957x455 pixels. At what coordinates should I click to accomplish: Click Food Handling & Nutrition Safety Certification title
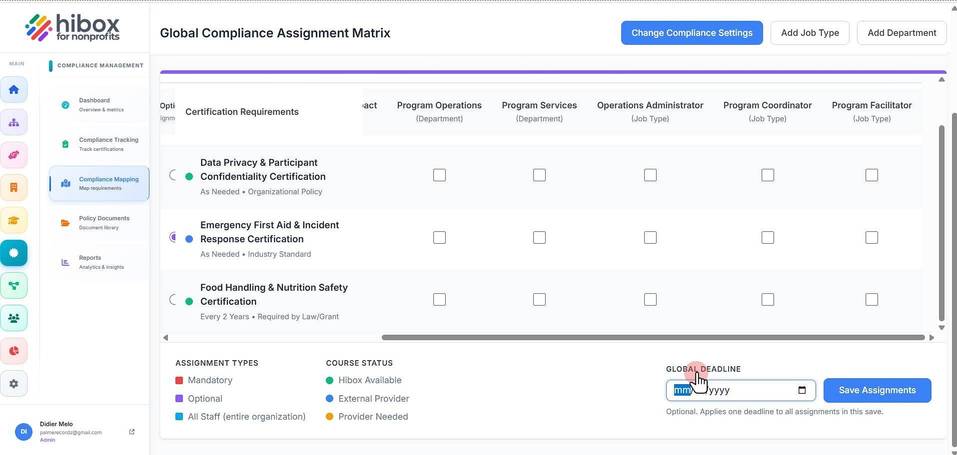[273, 294]
